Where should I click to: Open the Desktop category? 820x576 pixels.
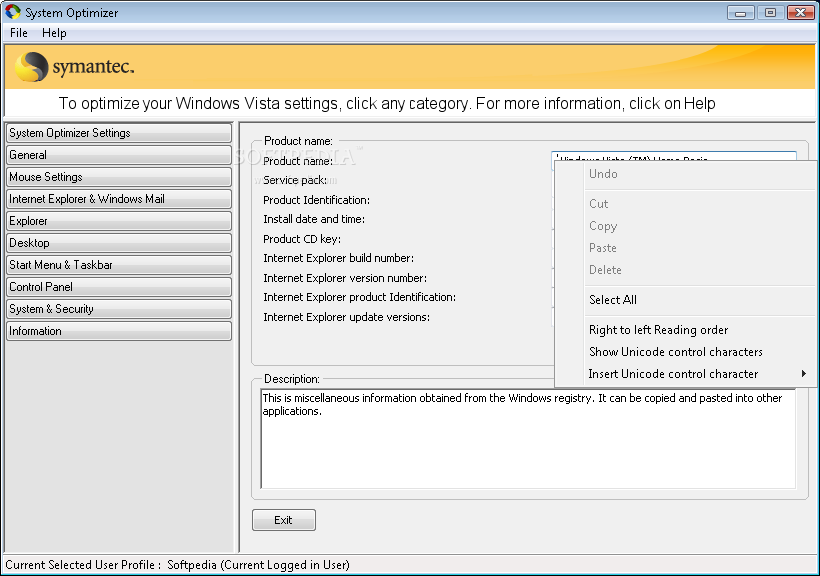(119, 243)
